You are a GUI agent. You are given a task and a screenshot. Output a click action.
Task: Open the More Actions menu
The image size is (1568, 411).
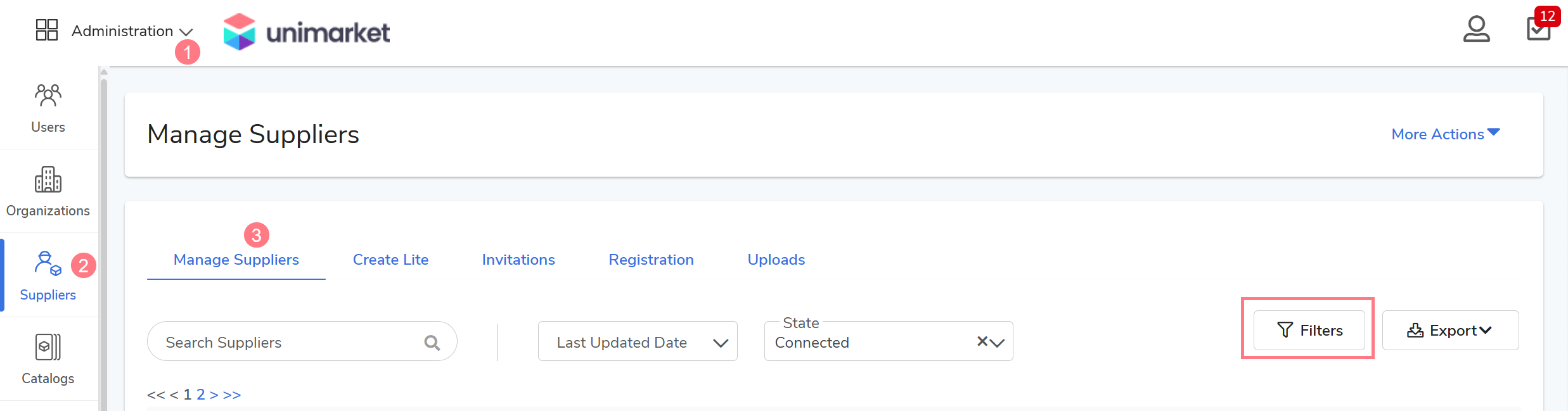pyautogui.click(x=1445, y=134)
